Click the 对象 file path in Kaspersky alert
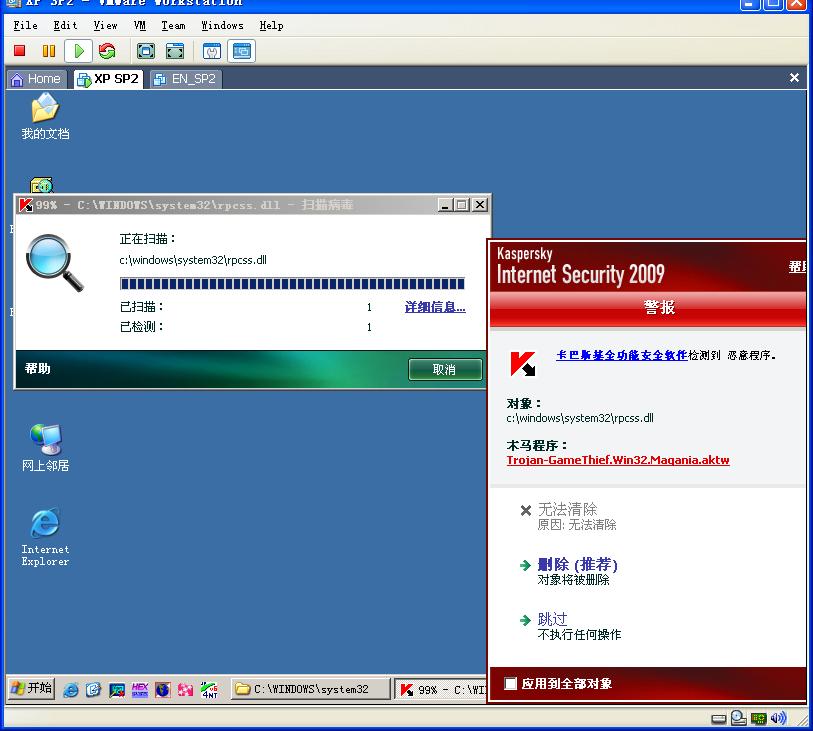The height and width of the screenshot is (731, 813). click(x=580, y=418)
